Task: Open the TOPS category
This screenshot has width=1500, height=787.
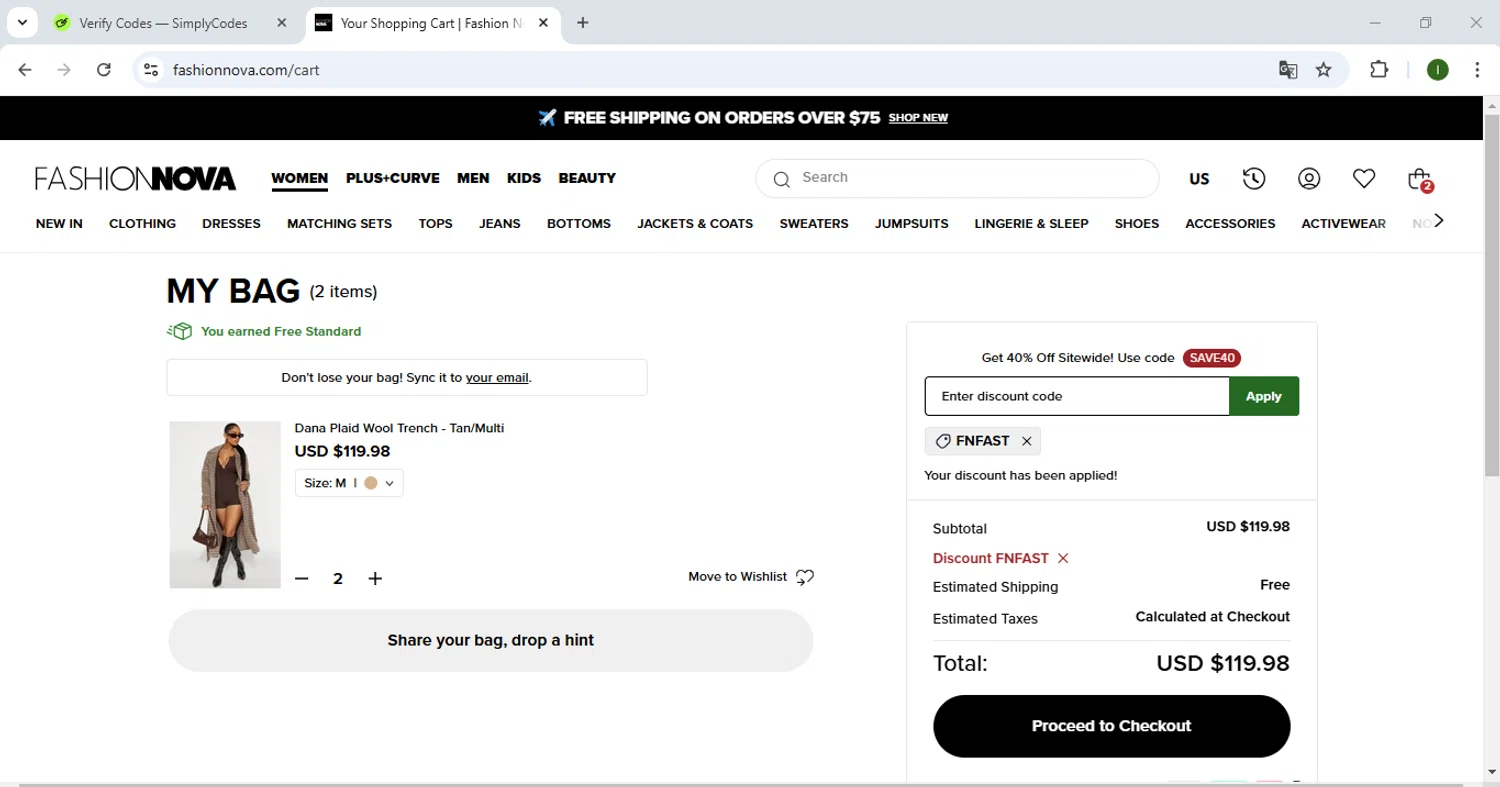Action: (435, 224)
